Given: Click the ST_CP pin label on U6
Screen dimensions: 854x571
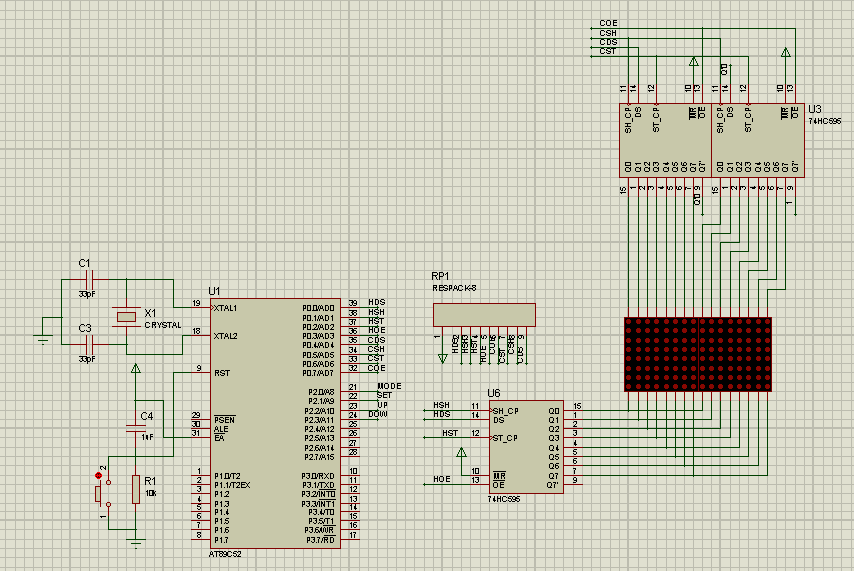Looking at the screenshot, I should tap(505, 438).
